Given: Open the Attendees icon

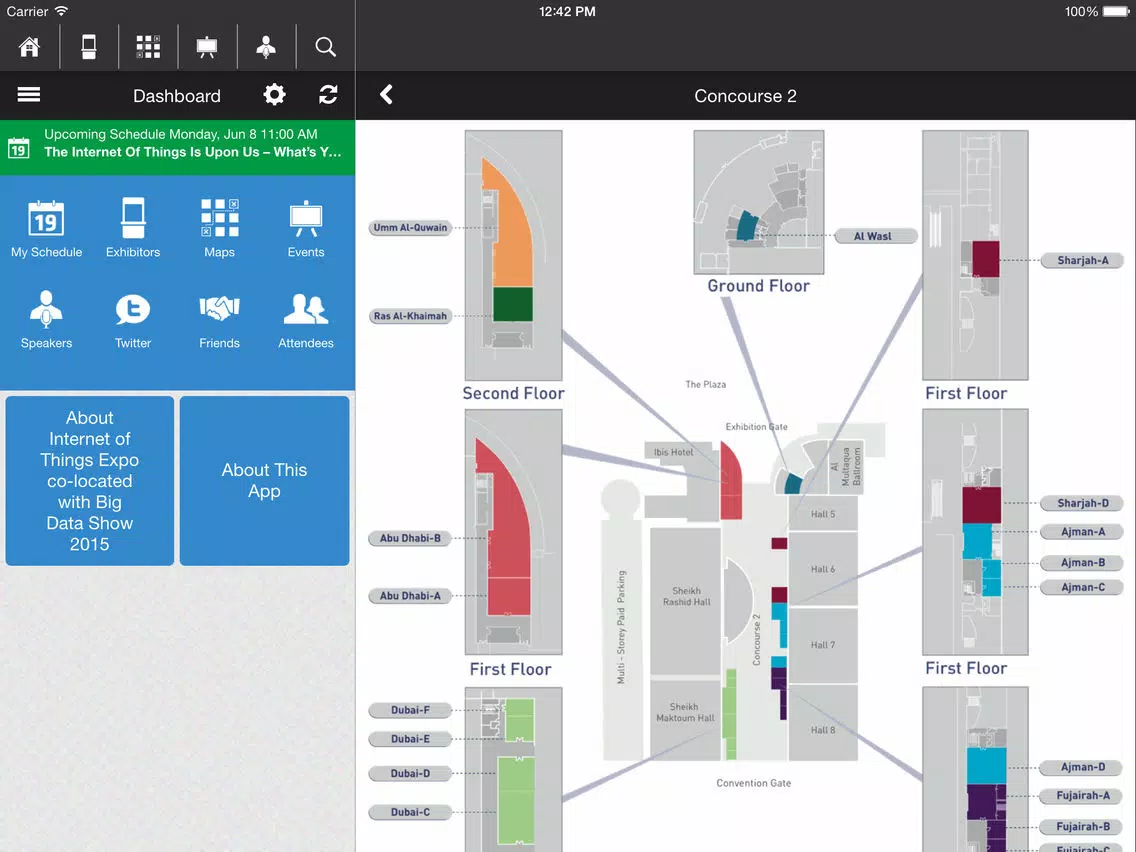Looking at the screenshot, I should click(x=306, y=309).
